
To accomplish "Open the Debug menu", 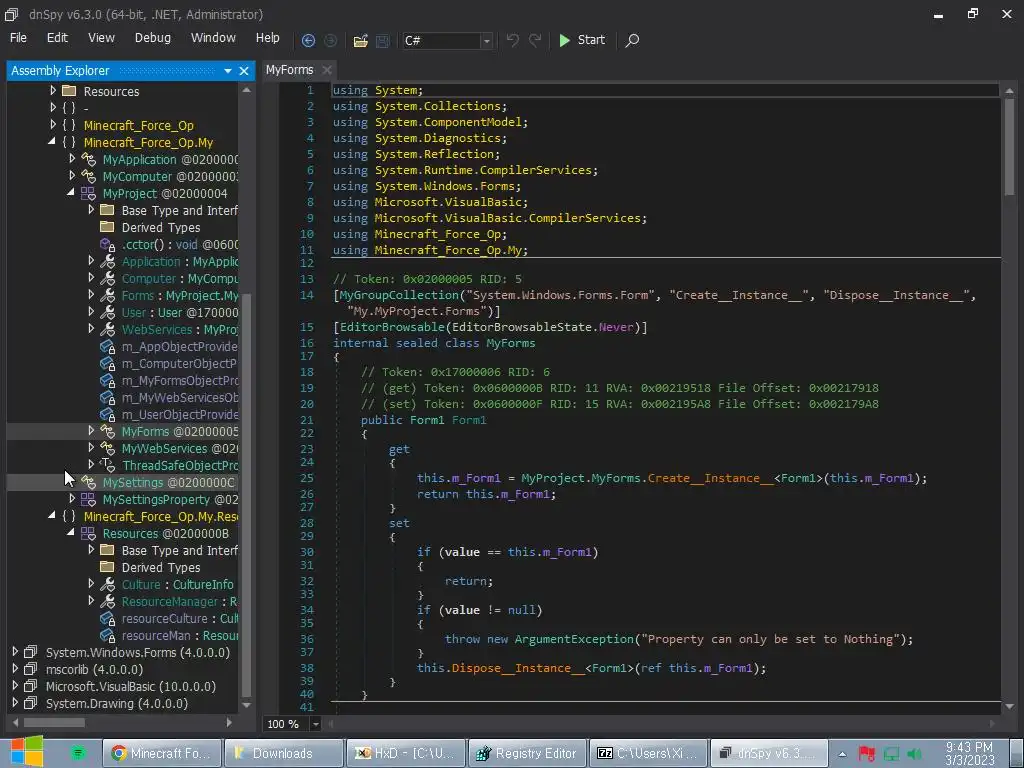I will (152, 38).
